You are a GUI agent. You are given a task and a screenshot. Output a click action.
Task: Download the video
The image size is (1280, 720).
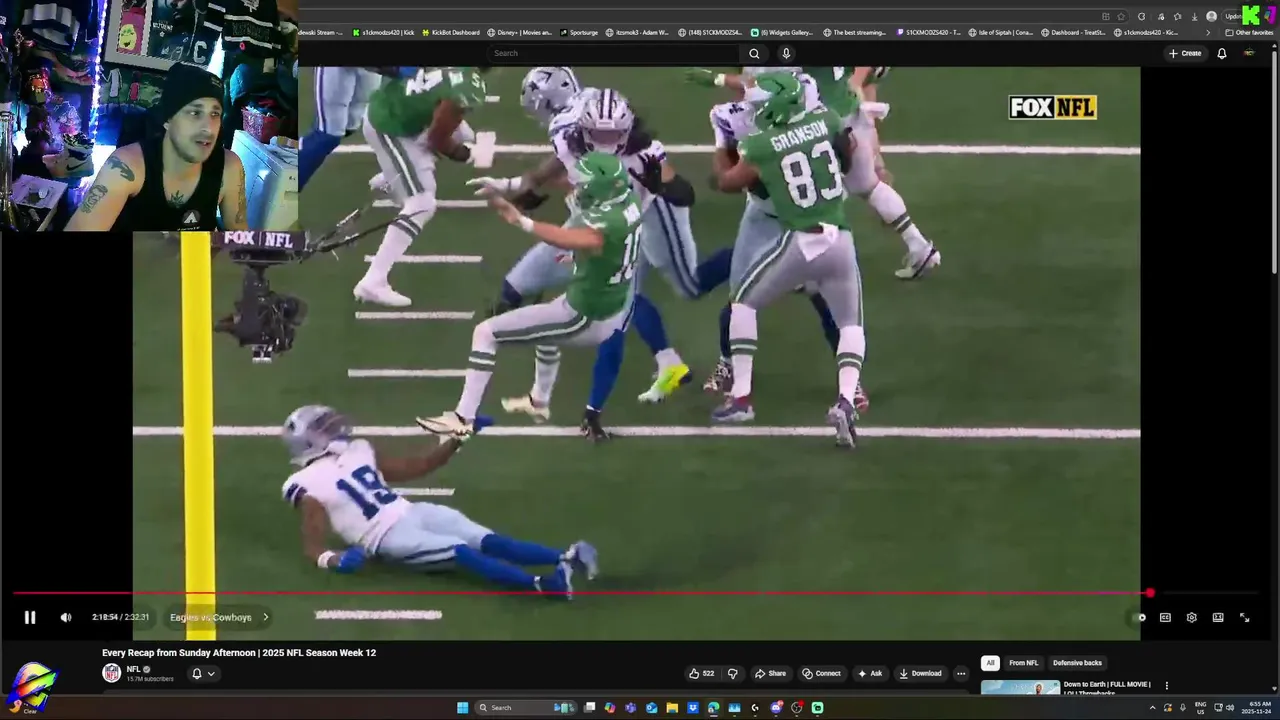click(920, 673)
